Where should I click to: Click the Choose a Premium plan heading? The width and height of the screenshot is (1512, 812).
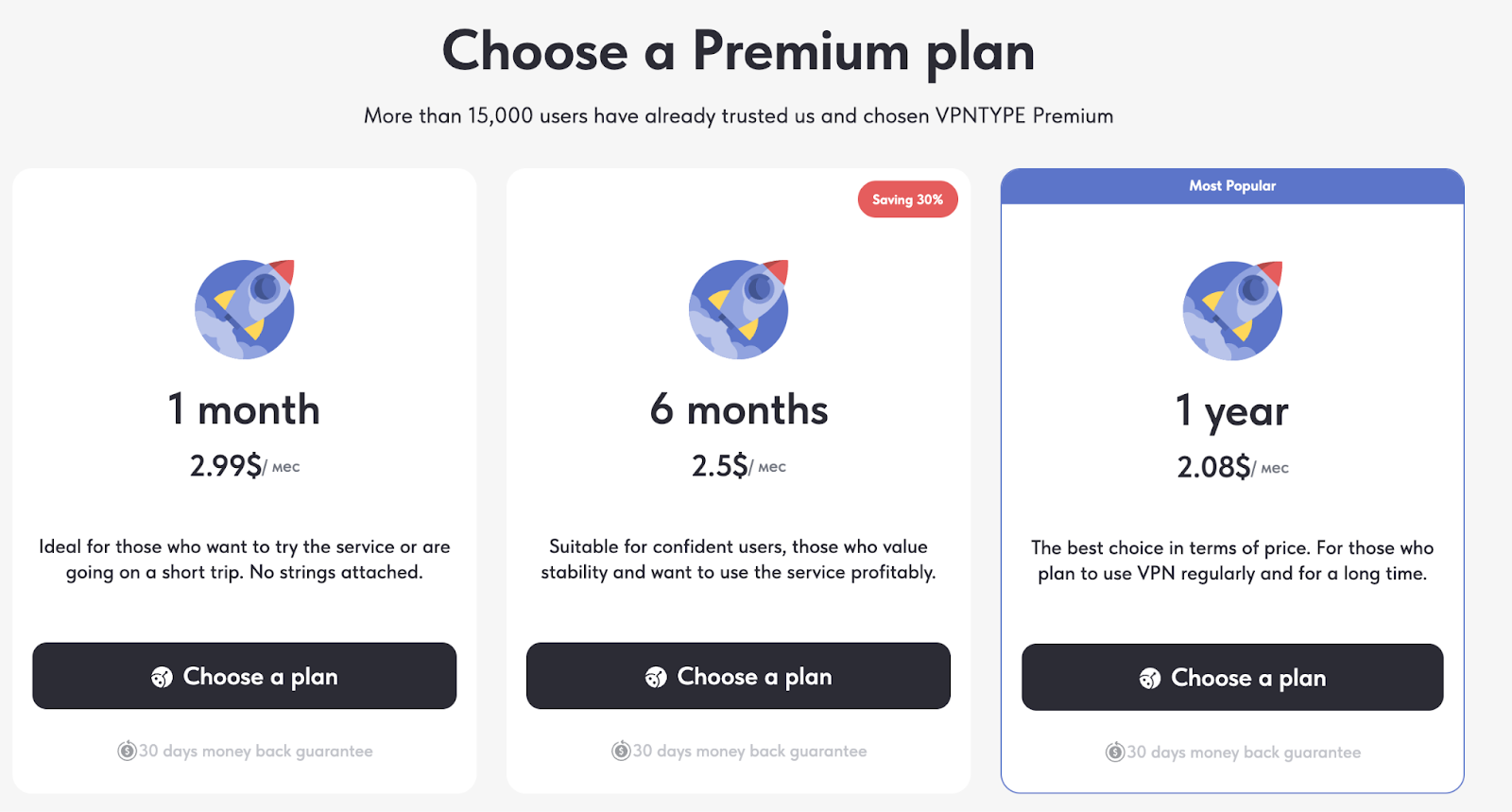[x=738, y=51]
